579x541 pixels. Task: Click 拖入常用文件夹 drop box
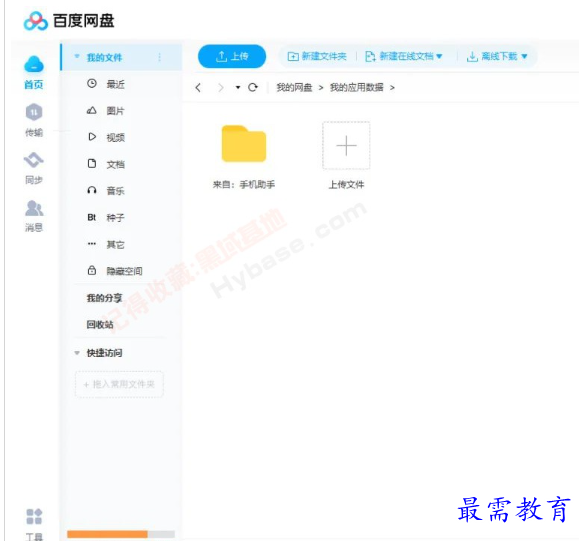click(119, 384)
